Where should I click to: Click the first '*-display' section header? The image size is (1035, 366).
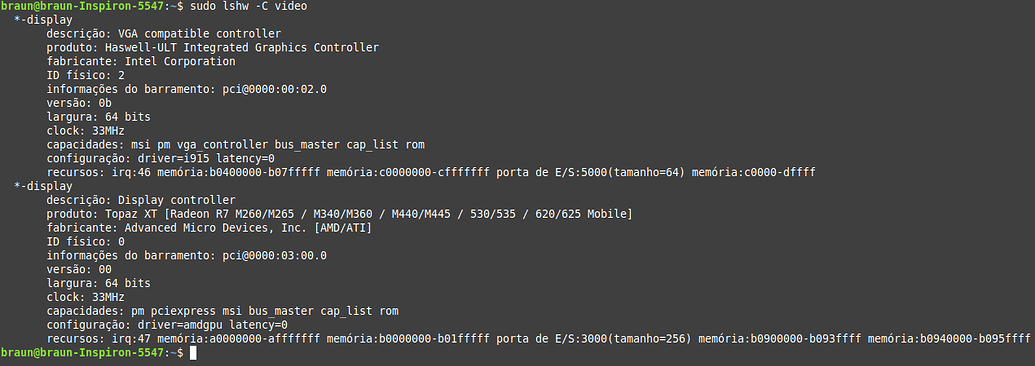point(43,20)
